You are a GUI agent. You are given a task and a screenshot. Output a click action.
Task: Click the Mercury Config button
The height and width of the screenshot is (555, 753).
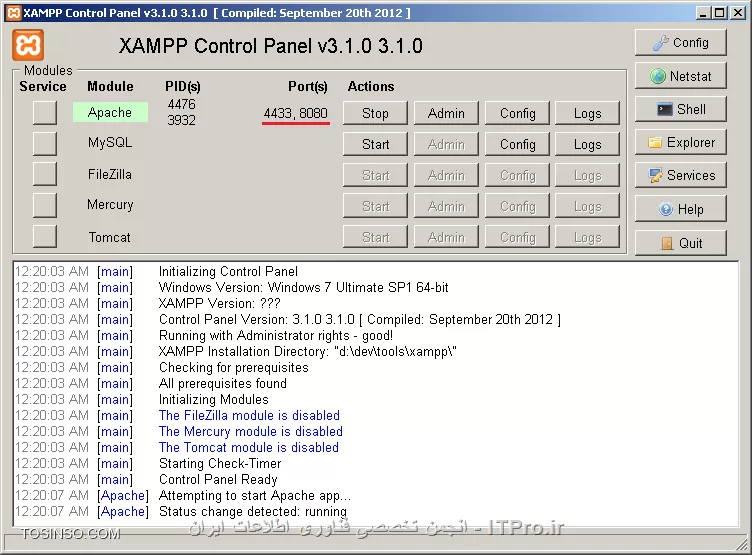[517, 206]
